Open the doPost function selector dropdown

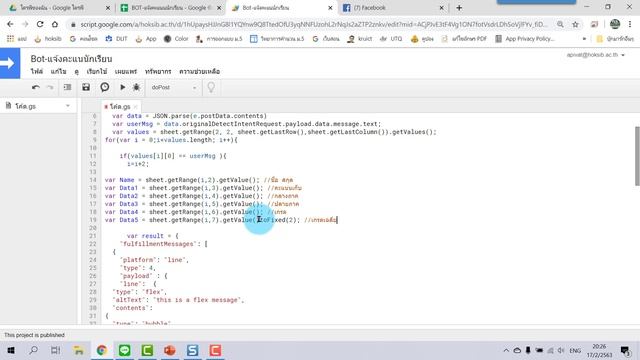point(173,87)
